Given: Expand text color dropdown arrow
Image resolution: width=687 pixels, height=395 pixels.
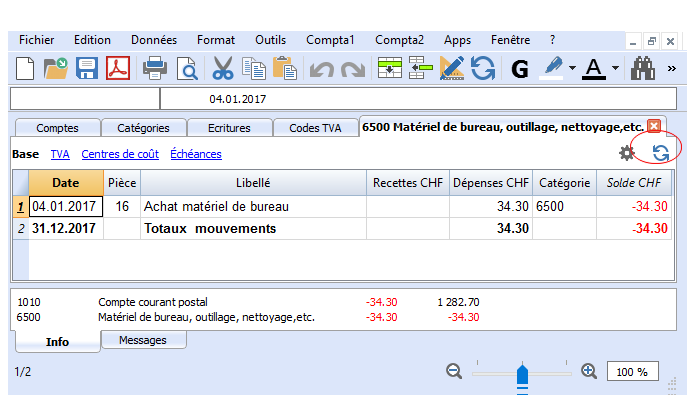Looking at the screenshot, I should click(615, 68).
